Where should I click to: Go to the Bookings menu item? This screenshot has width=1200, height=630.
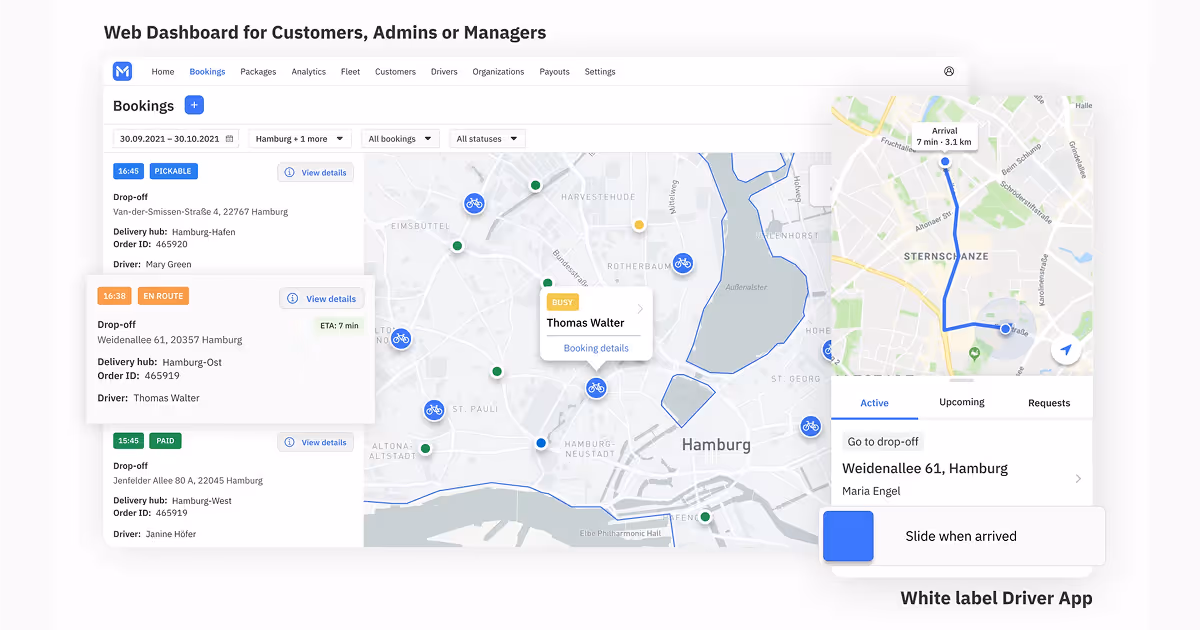point(207,72)
